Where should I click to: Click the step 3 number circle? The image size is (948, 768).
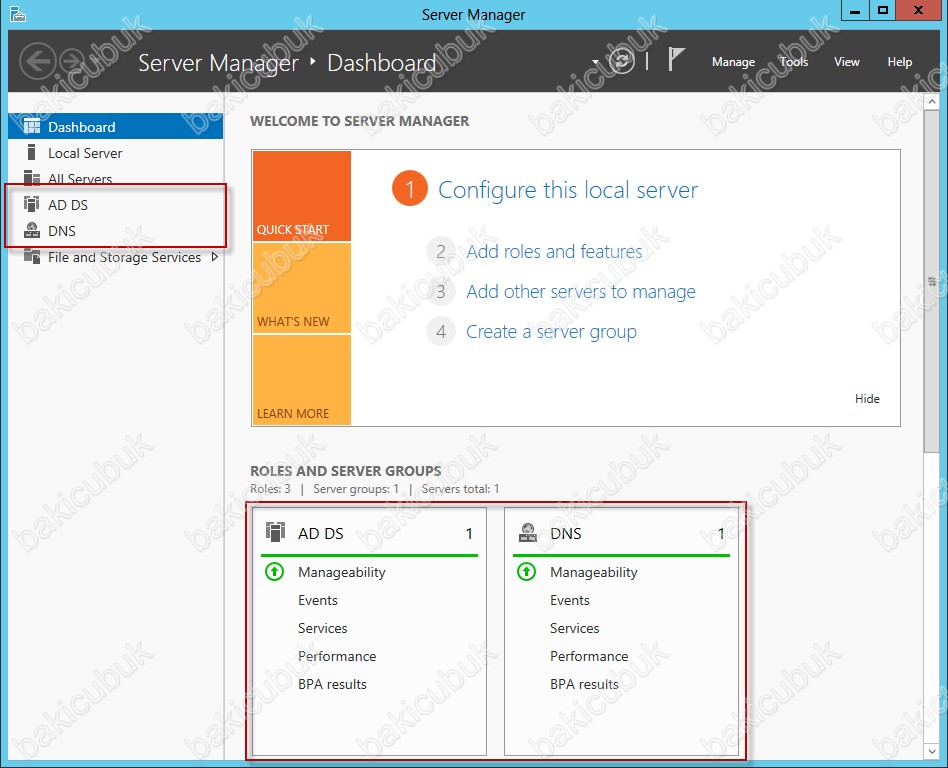click(x=441, y=291)
